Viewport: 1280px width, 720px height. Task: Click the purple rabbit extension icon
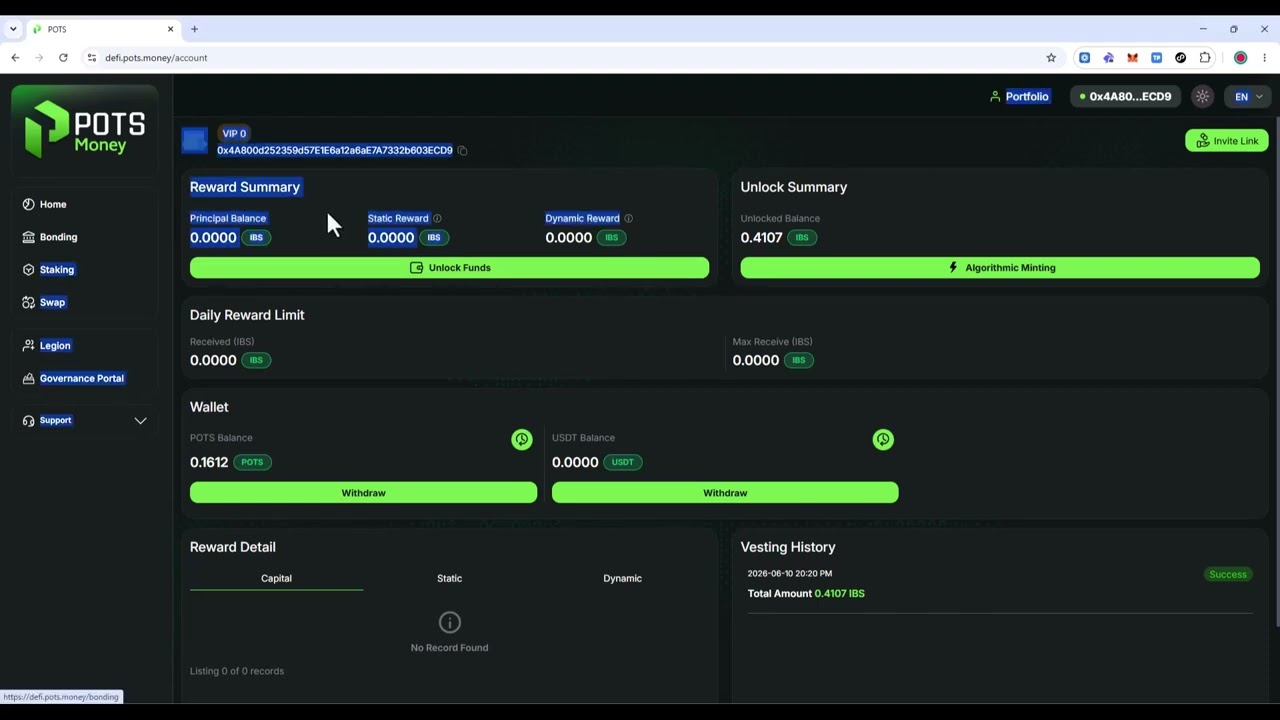click(1108, 58)
